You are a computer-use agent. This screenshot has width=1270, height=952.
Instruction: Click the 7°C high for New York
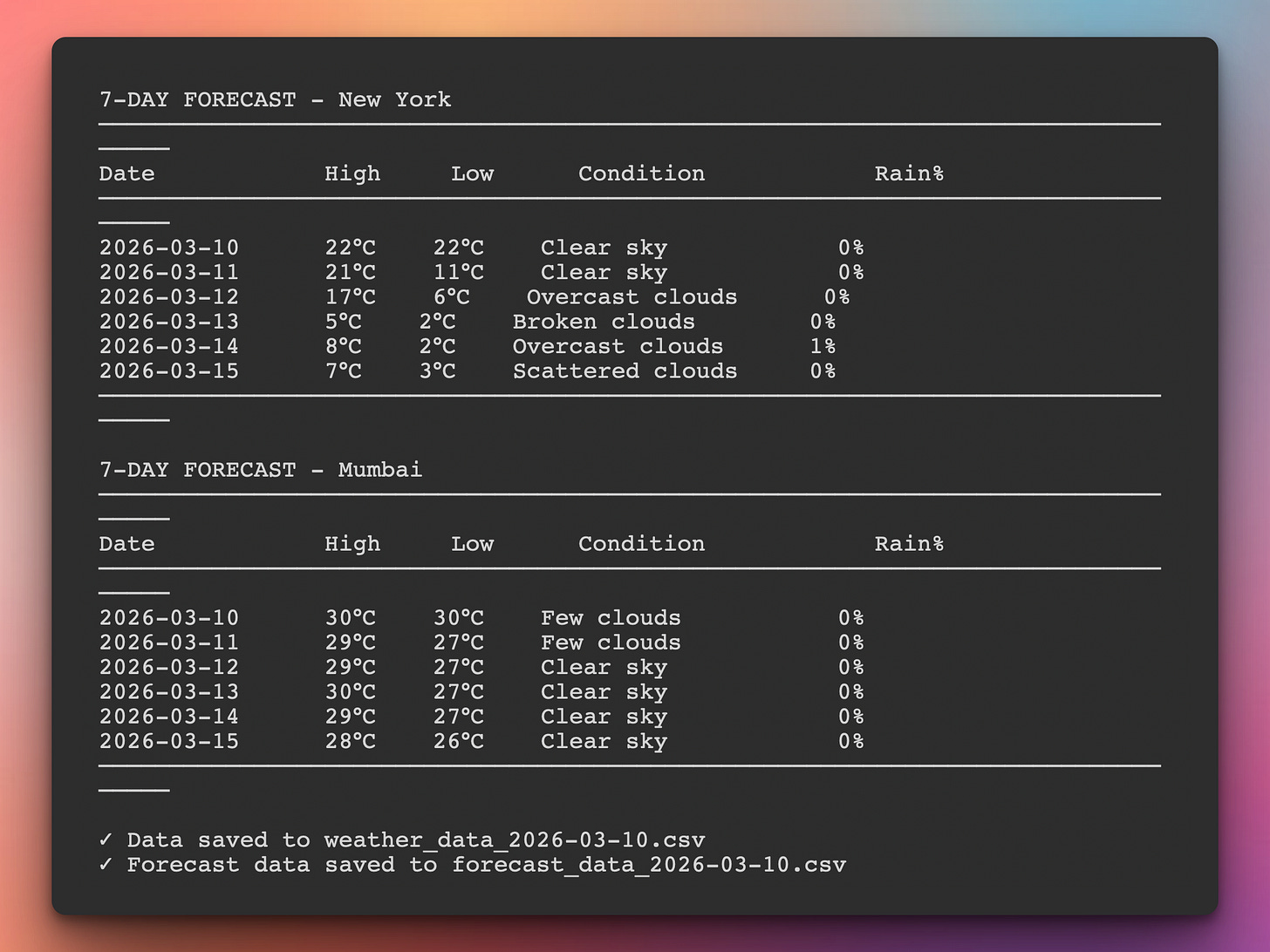click(344, 371)
